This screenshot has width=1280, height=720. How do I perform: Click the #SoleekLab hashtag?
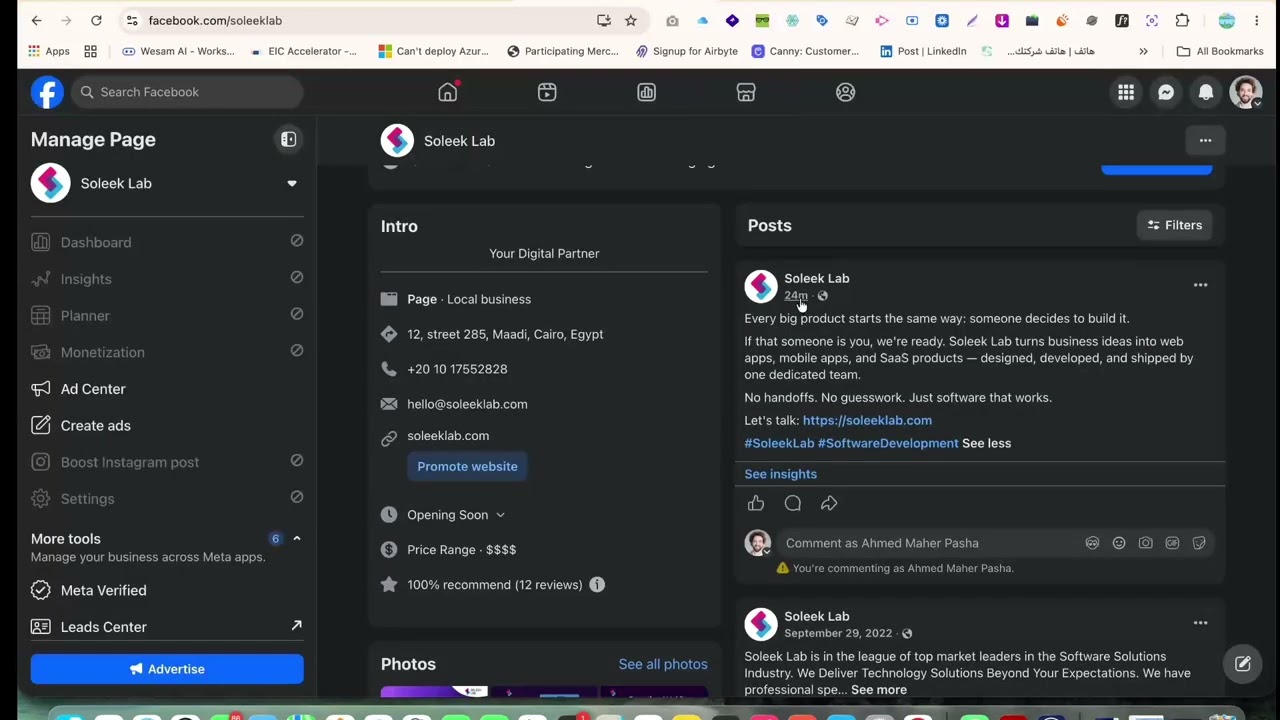pyautogui.click(x=779, y=443)
